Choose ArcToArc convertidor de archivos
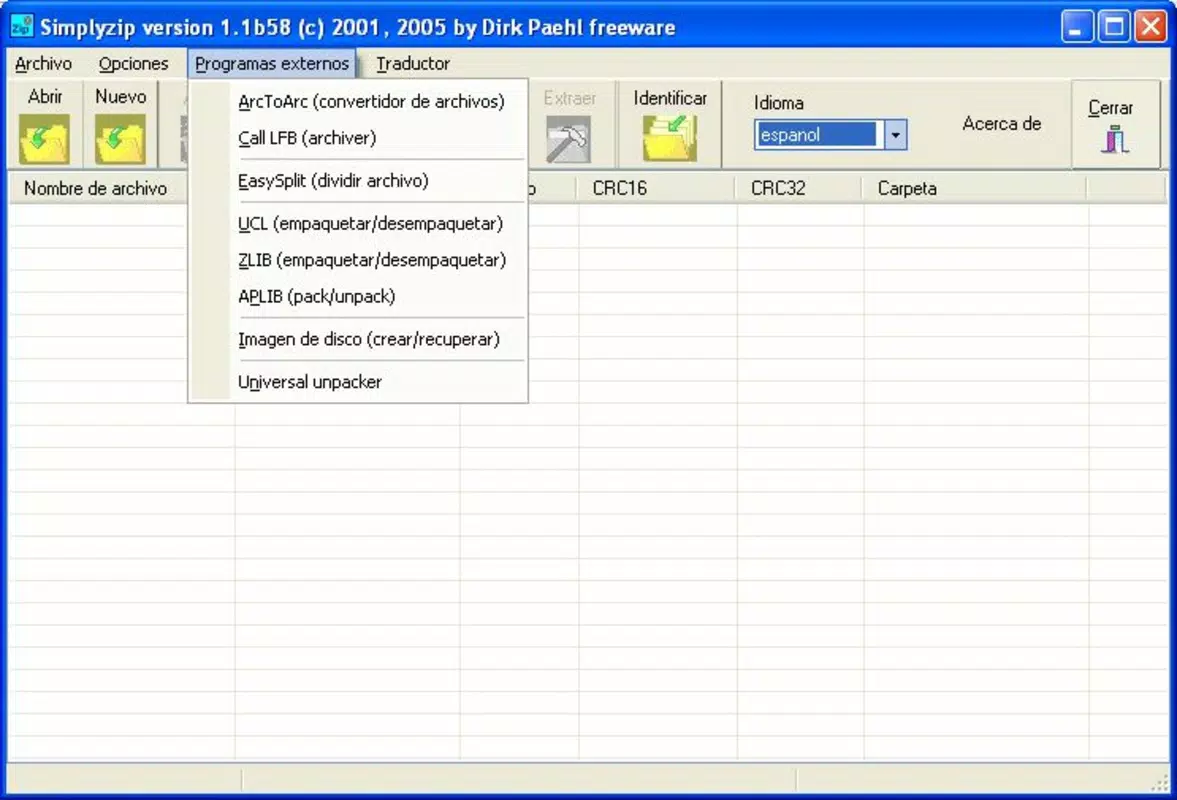1177x800 pixels. point(371,101)
